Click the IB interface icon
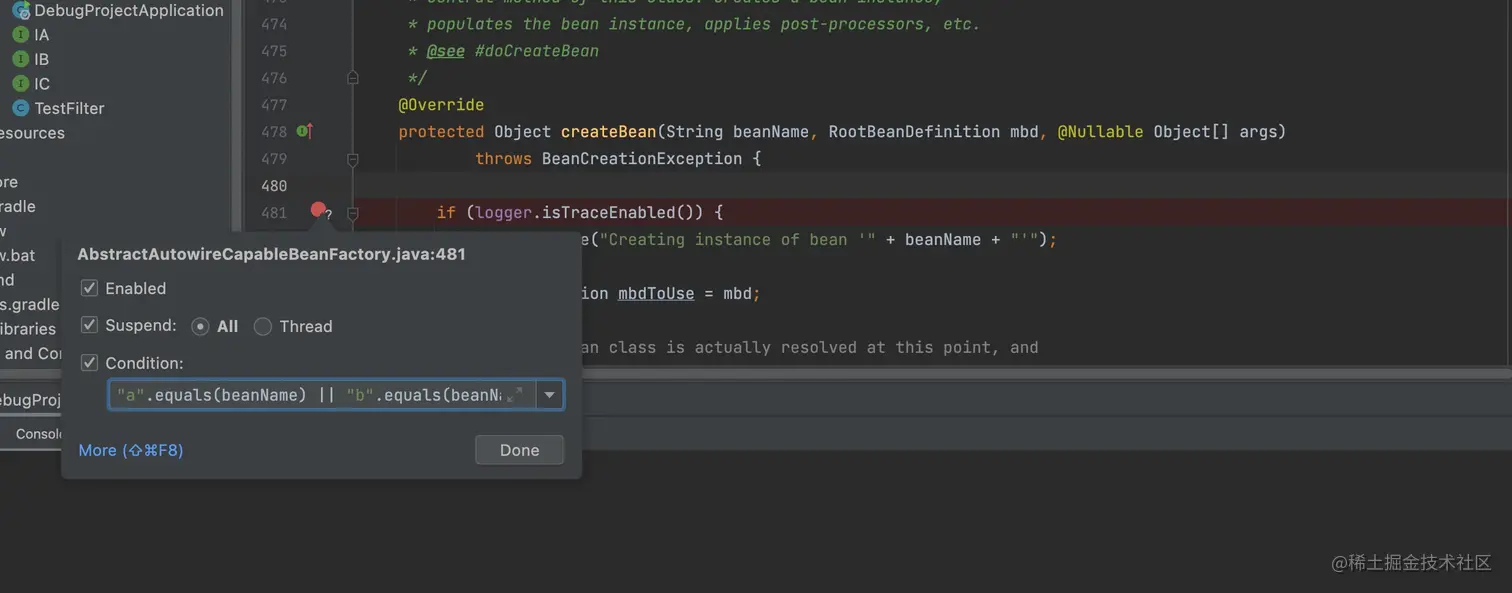Screen dimensions: 1512x593 coord(20,59)
